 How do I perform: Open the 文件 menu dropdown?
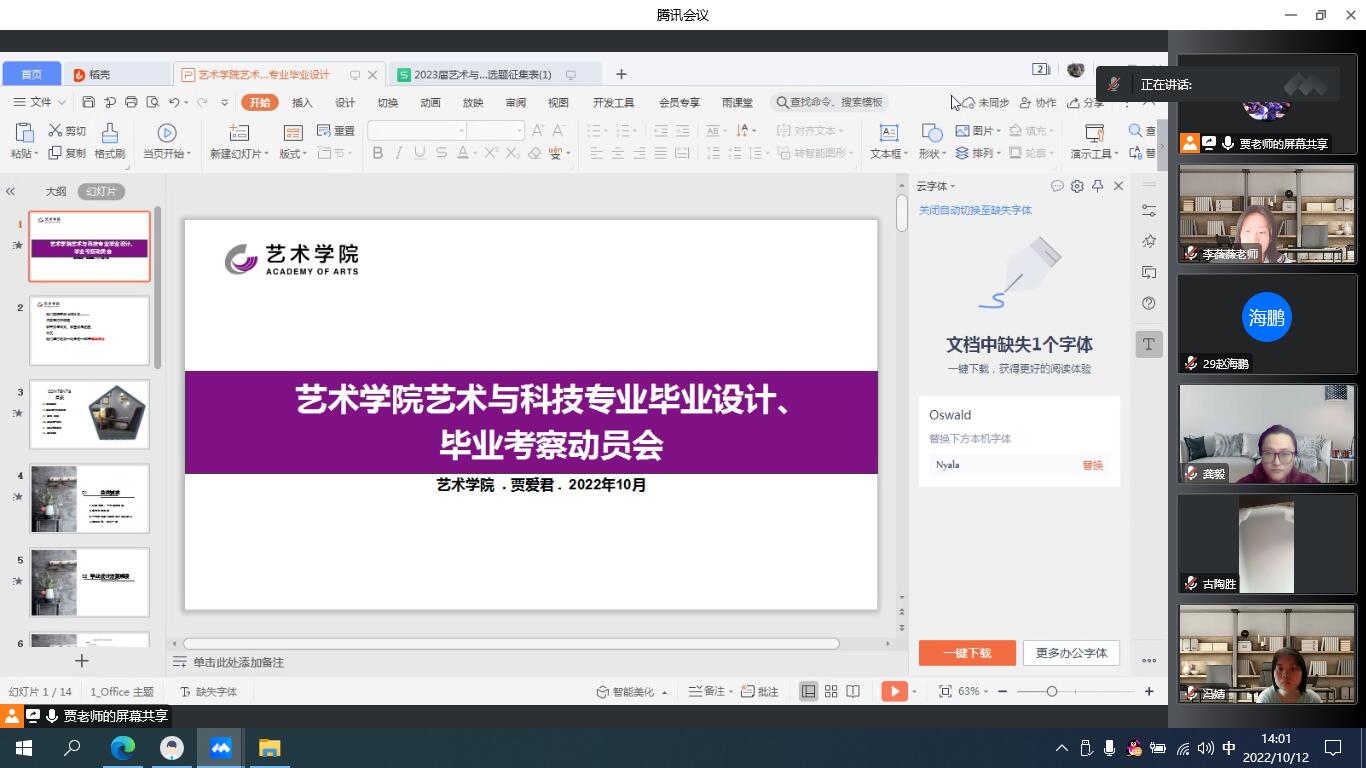pos(40,102)
